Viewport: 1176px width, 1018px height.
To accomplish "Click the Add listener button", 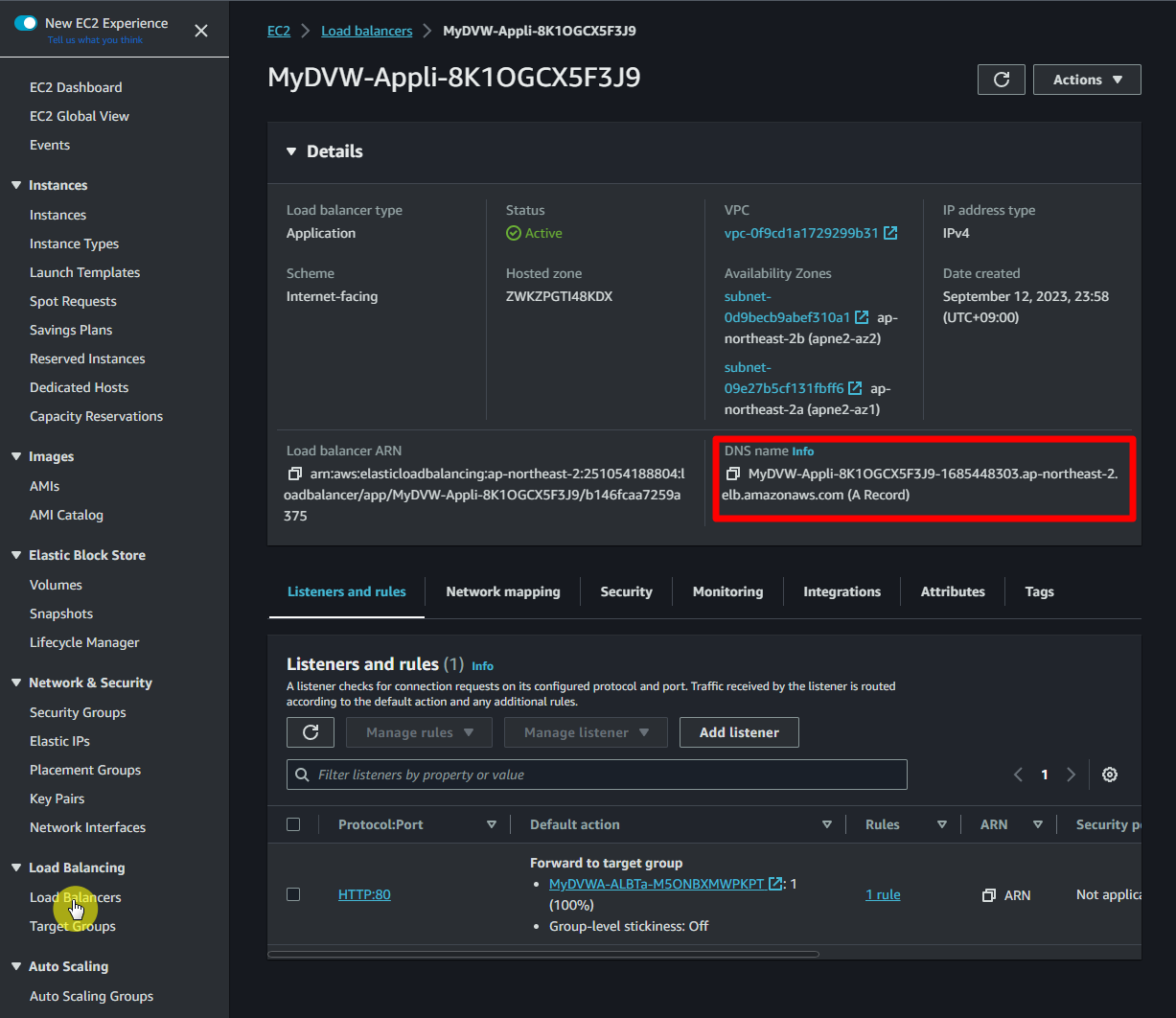I will (x=739, y=732).
